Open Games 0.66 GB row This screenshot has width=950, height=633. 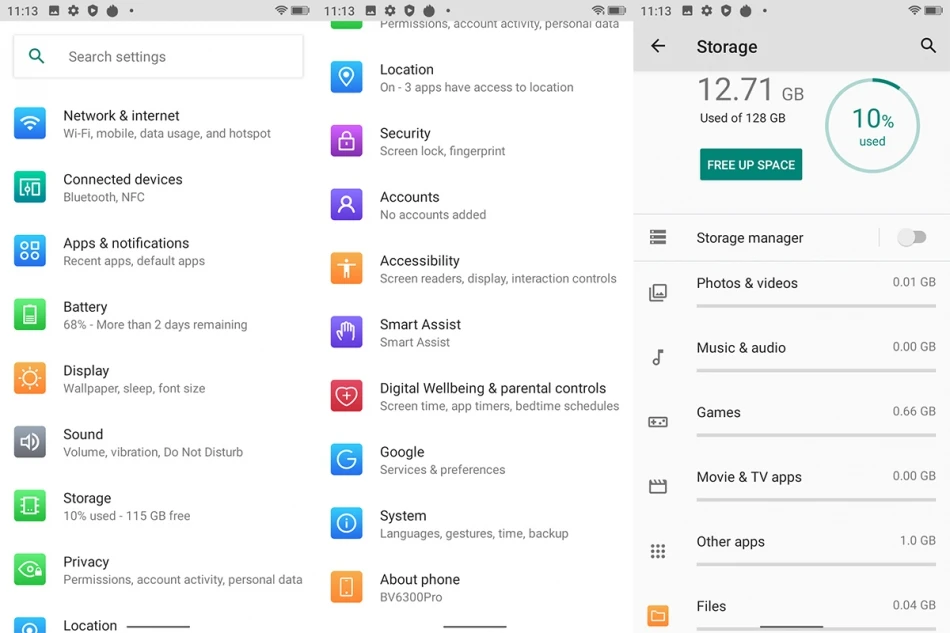click(x=792, y=422)
